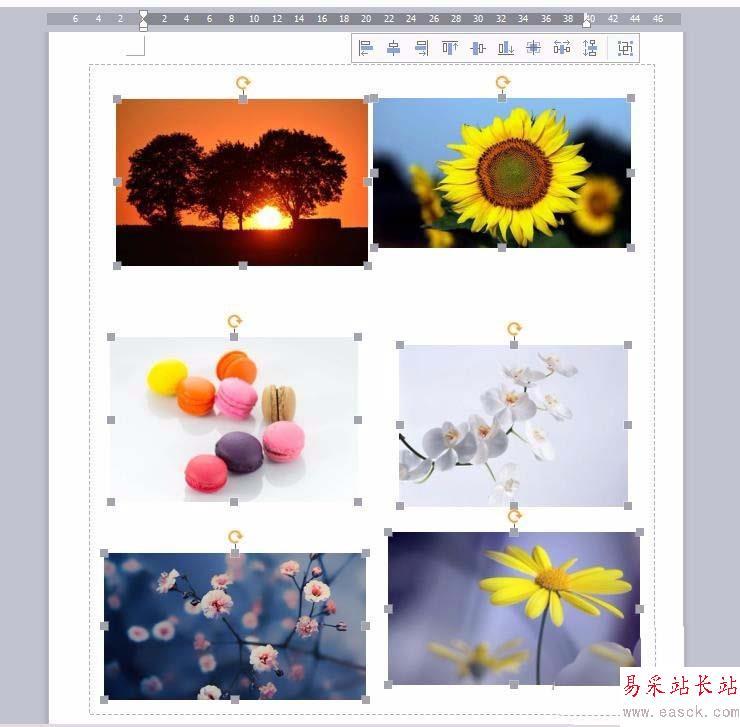The height and width of the screenshot is (727, 740).
Task: Click rotate handle above yellow daisy picture
Action: [x=514, y=516]
